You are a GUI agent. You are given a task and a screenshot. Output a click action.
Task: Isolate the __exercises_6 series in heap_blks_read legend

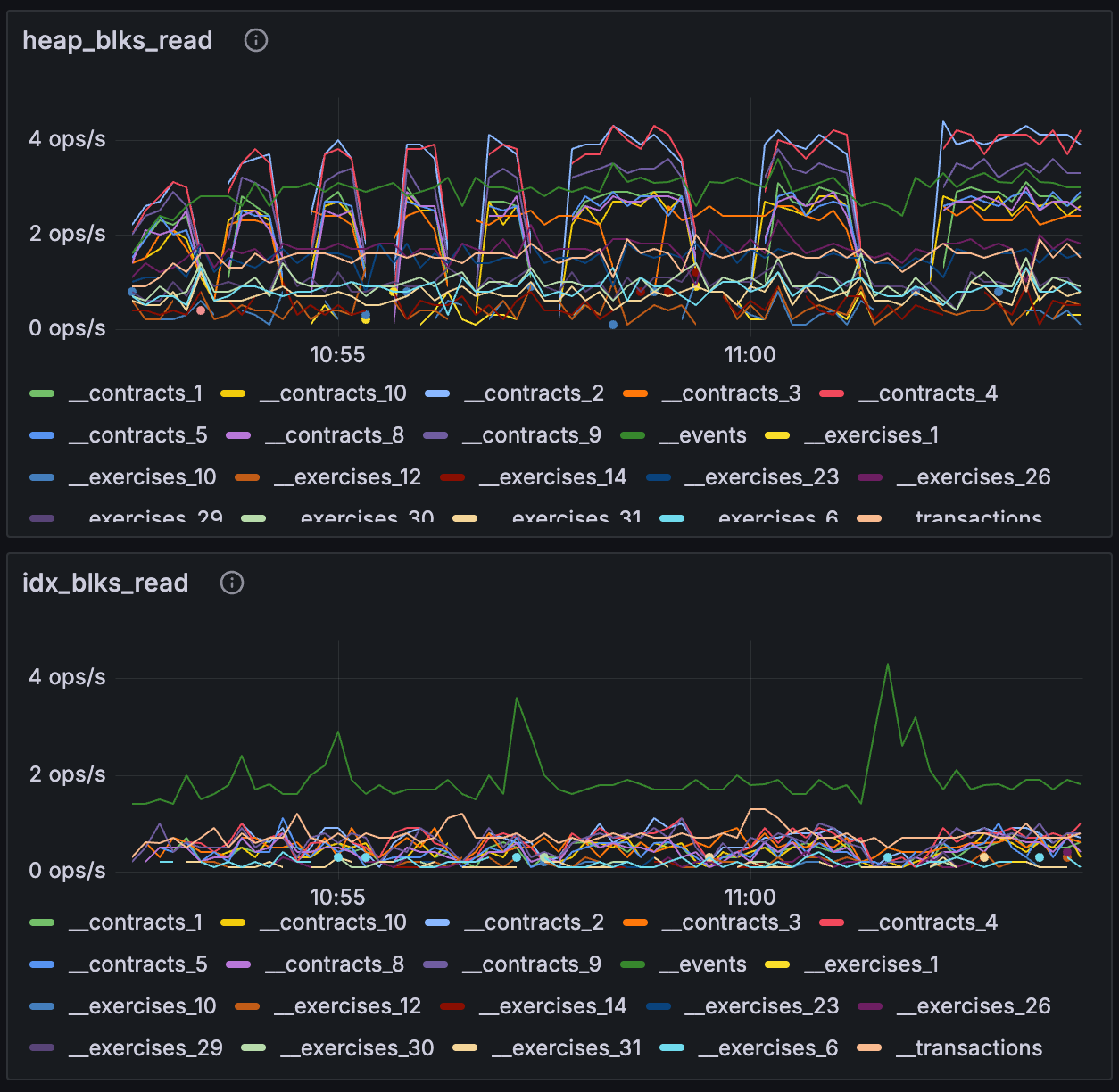(778, 516)
